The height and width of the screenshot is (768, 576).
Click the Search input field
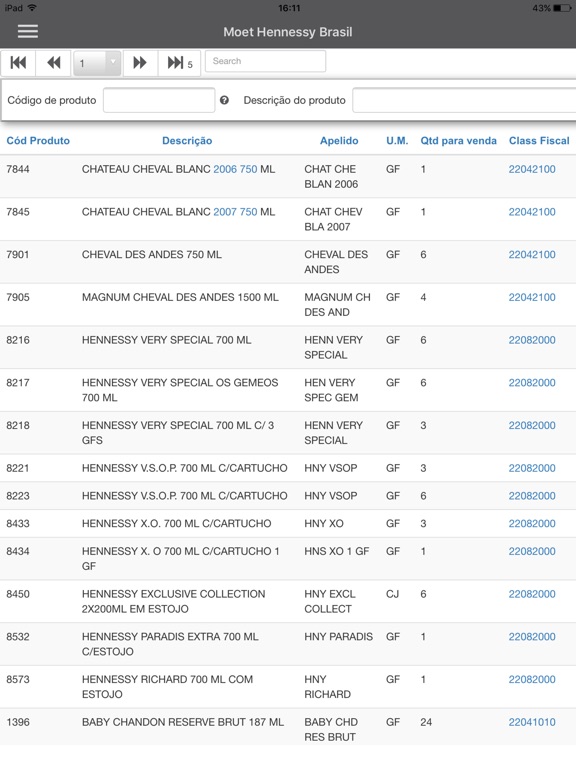pyautogui.click(x=265, y=61)
